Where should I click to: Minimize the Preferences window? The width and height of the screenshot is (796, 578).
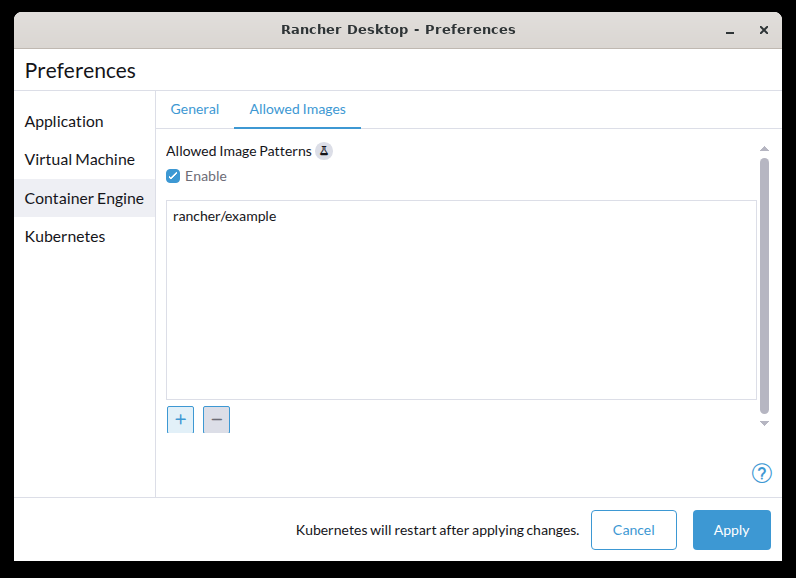pos(733,30)
